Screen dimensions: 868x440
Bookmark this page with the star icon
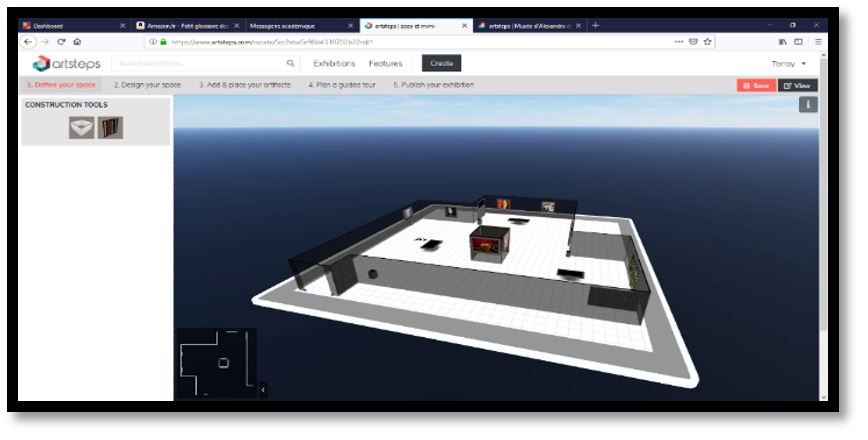tap(708, 42)
